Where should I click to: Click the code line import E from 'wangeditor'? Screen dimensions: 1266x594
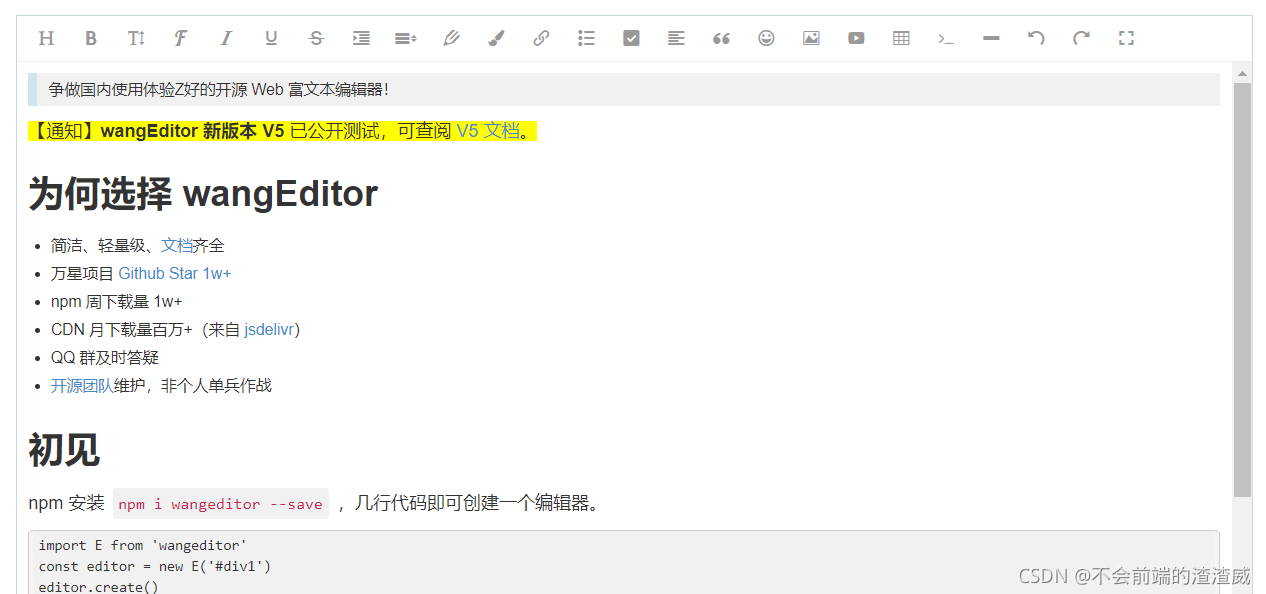point(142,545)
